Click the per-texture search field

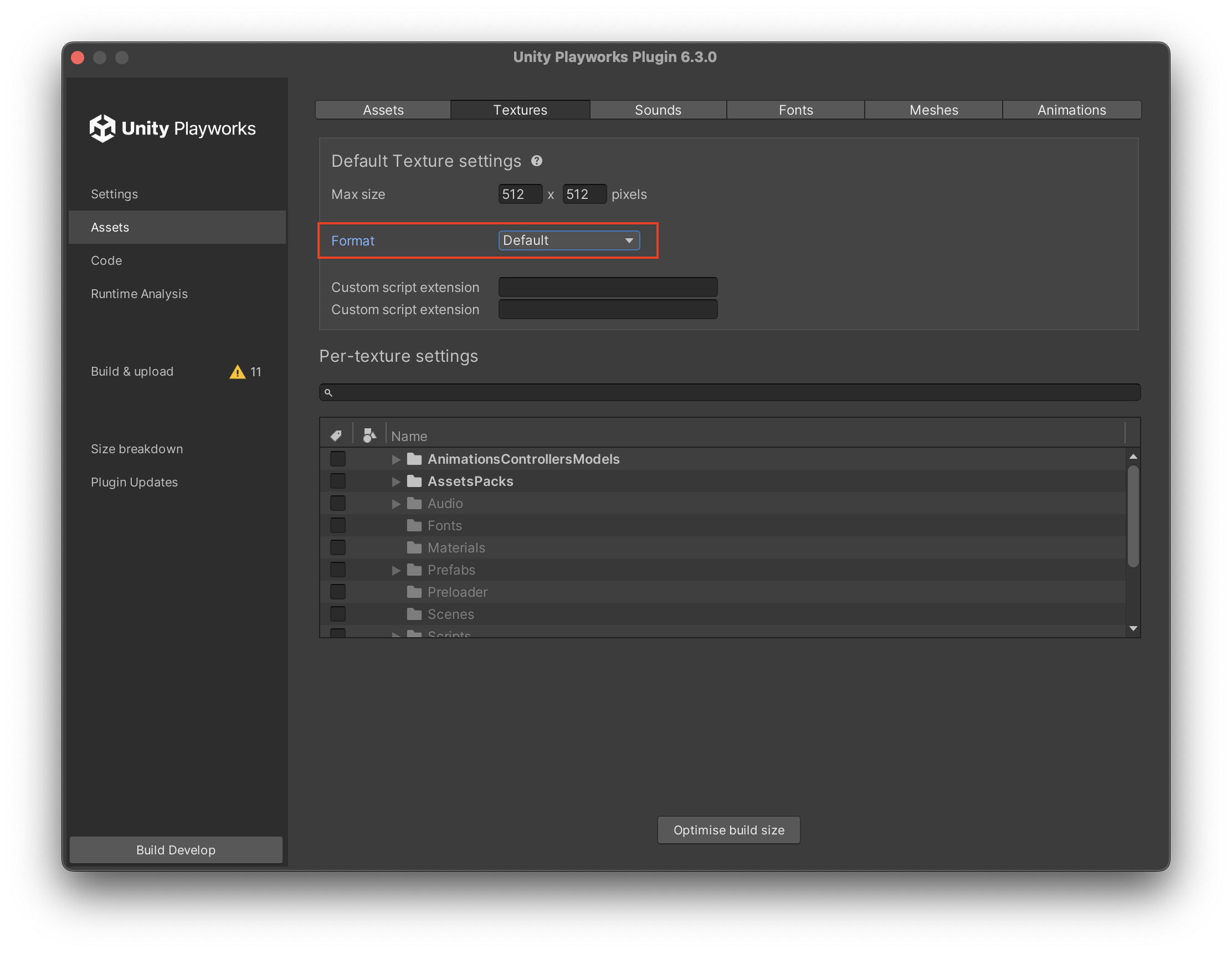pyautogui.click(x=730, y=393)
